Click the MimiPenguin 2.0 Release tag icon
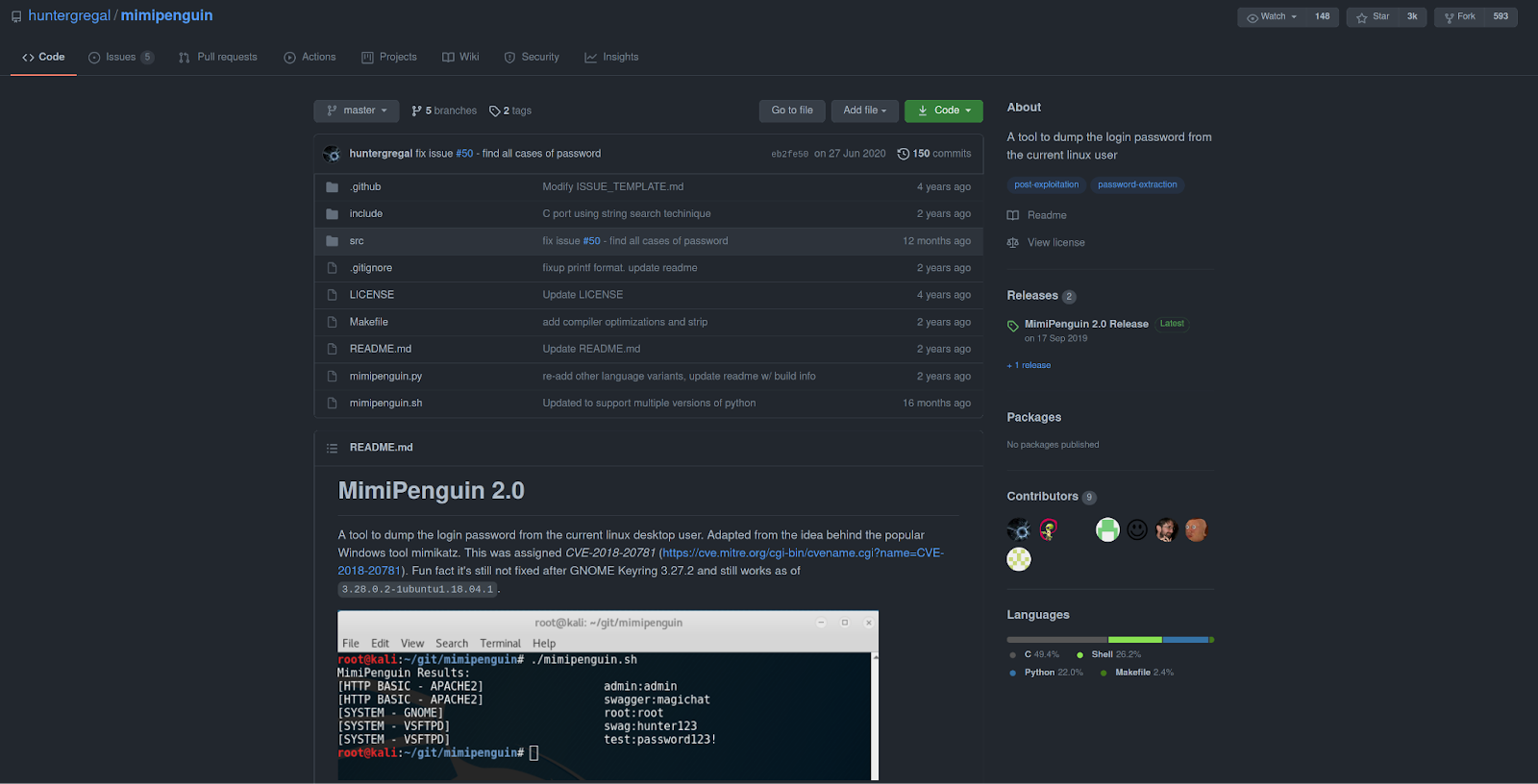Viewport: 1538px width, 784px height. coord(1012,326)
